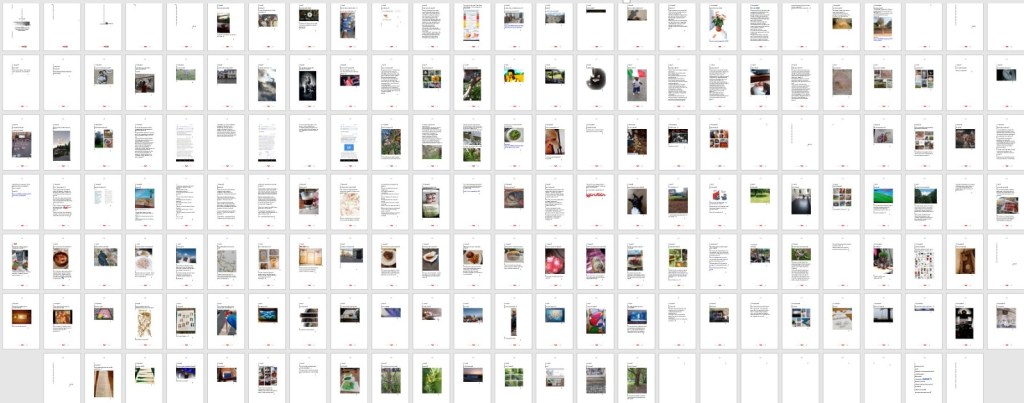Open page with cloudy sky photo
The image size is (1024, 403).
[267, 81]
